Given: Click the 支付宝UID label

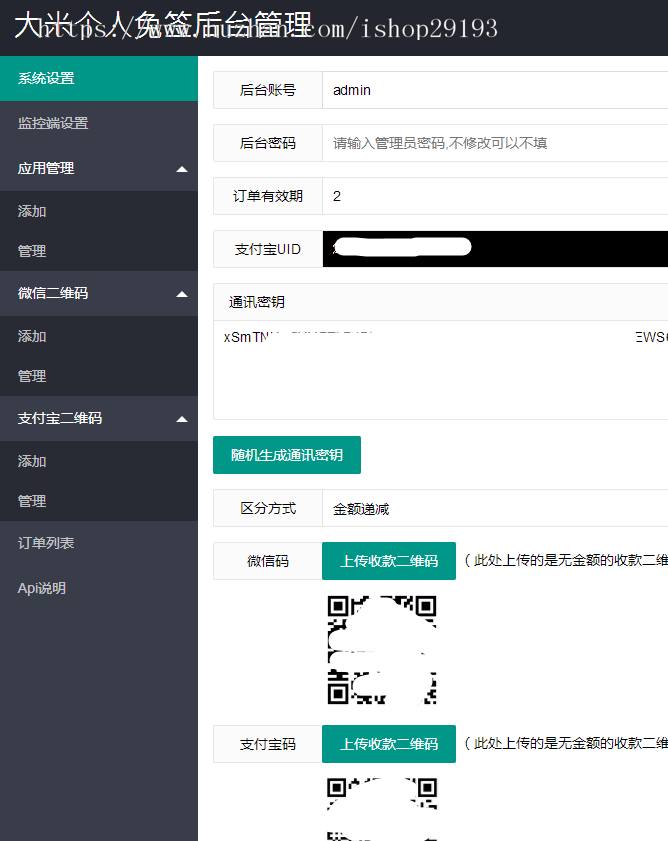Looking at the screenshot, I should coord(268,249).
